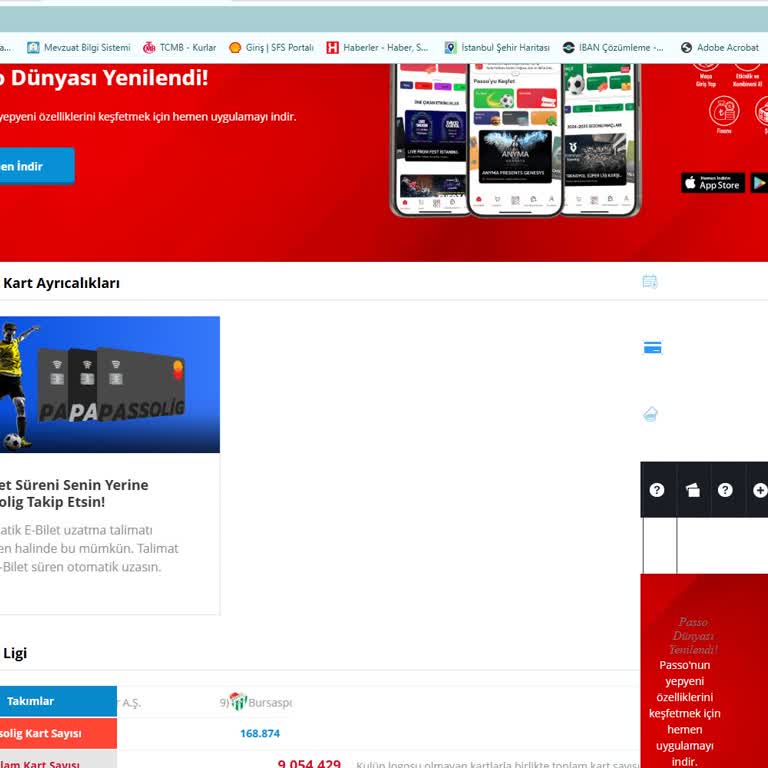The width and height of the screenshot is (768, 768).
Task: Click first question mark icon in dark bar
Action: (x=657, y=490)
